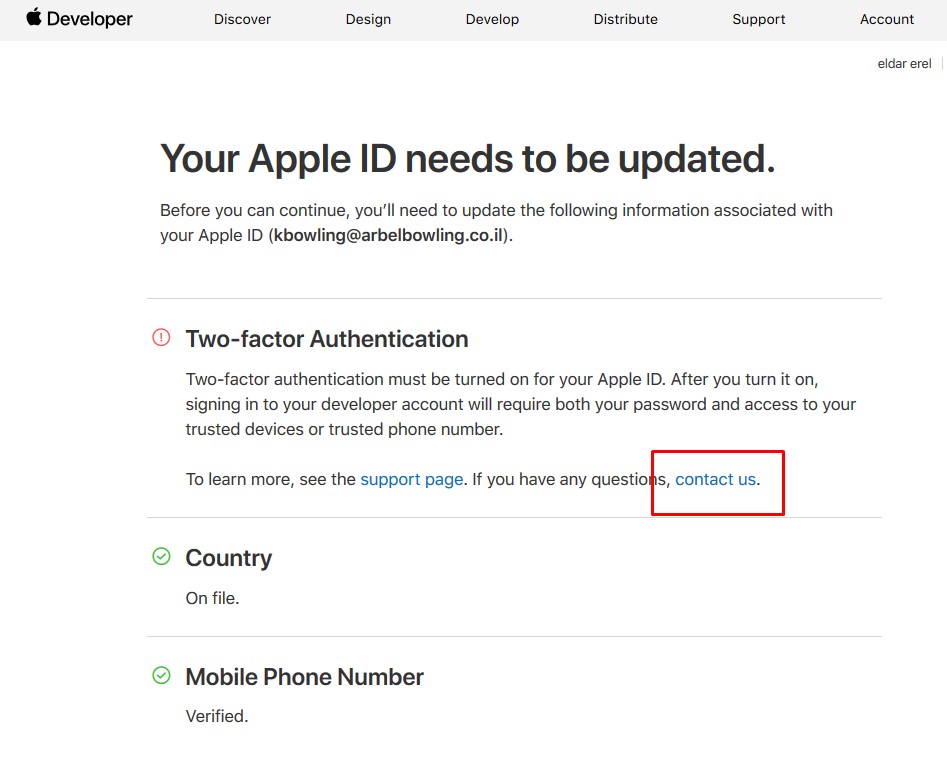Click the "support page" link

point(411,479)
